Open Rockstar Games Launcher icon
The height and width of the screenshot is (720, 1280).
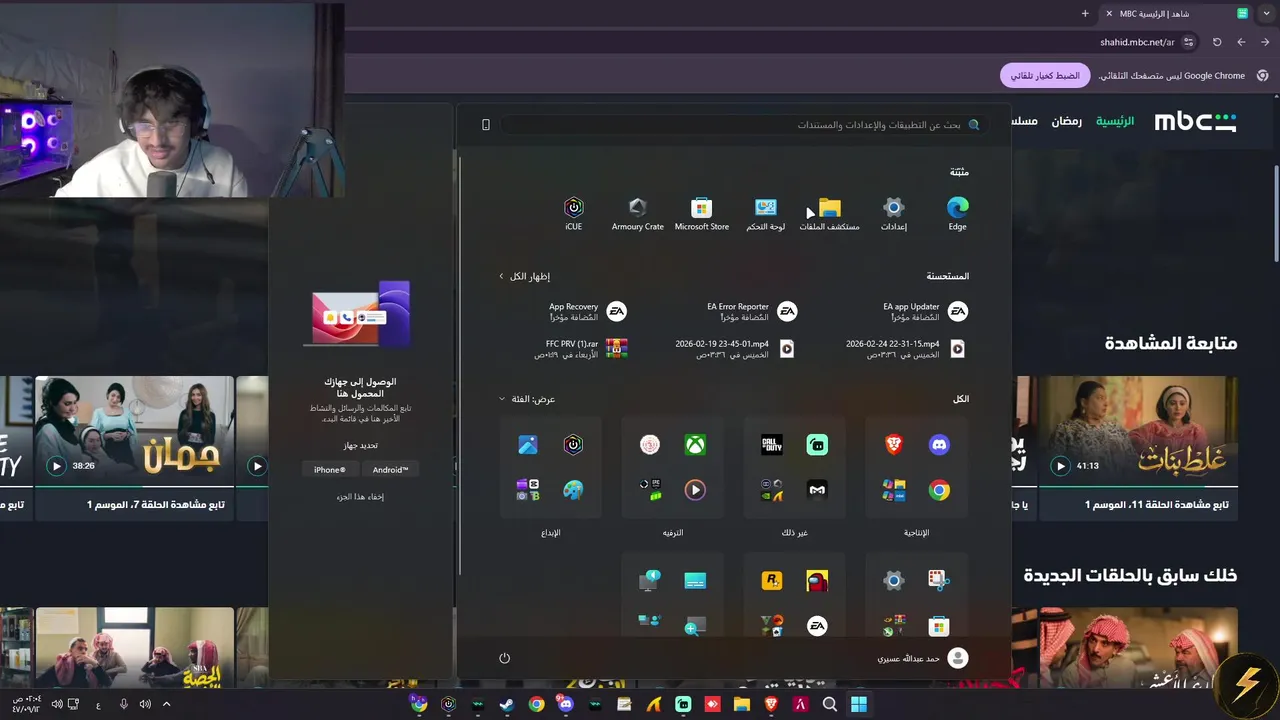pyautogui.click(x=772, y=580)
